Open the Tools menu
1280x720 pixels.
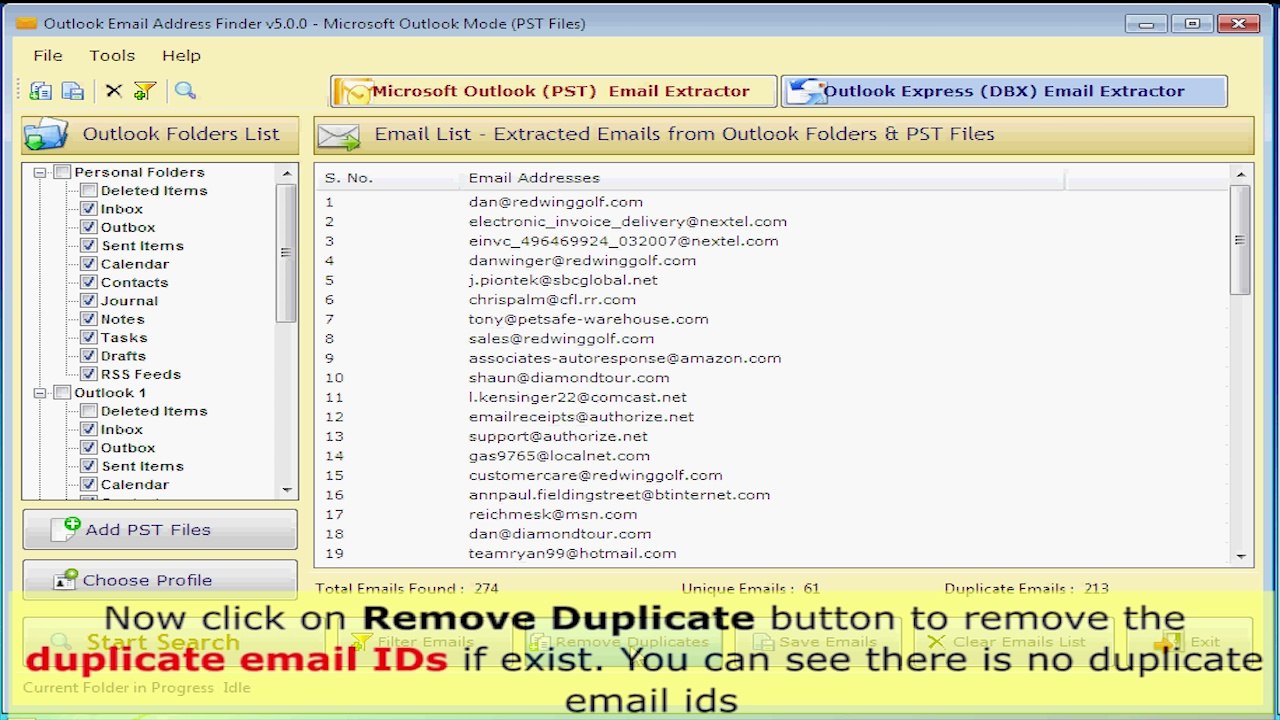112,56
